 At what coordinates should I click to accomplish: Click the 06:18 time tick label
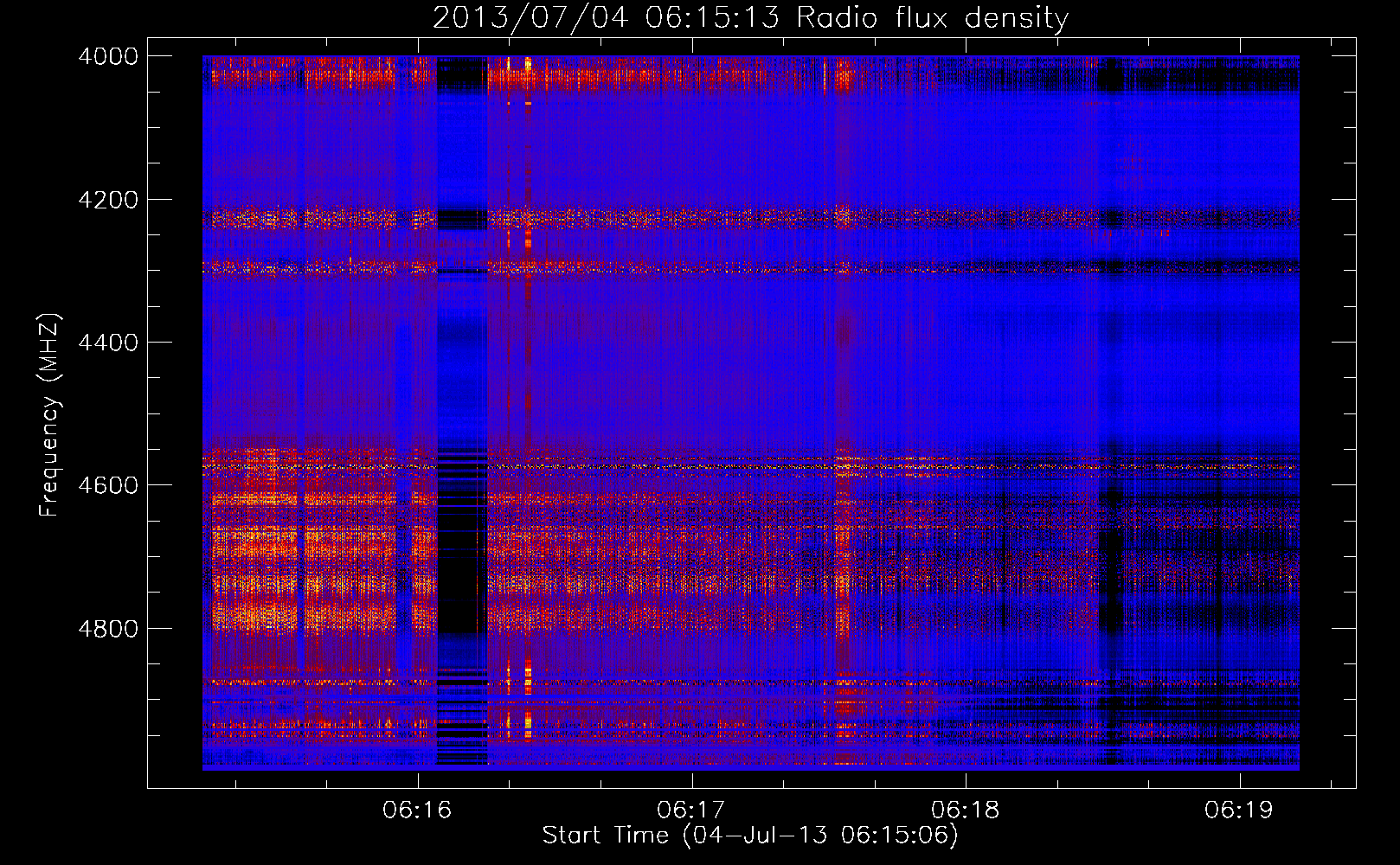click(966, 810)
